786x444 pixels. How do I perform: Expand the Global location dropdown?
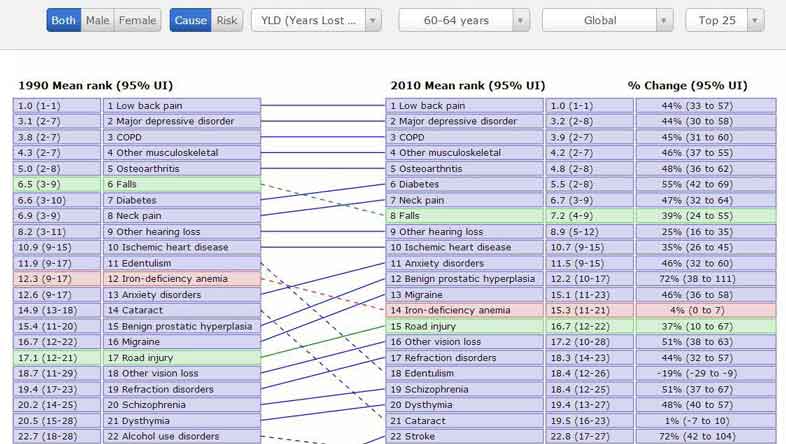click(607, 20)
